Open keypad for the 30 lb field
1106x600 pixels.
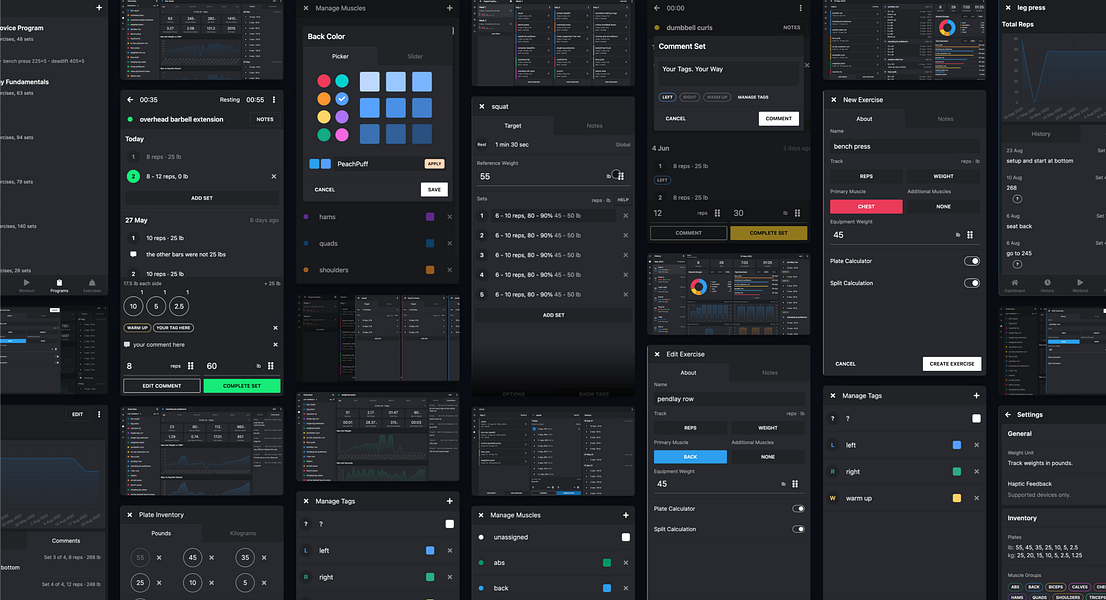[x=797, y=213]
